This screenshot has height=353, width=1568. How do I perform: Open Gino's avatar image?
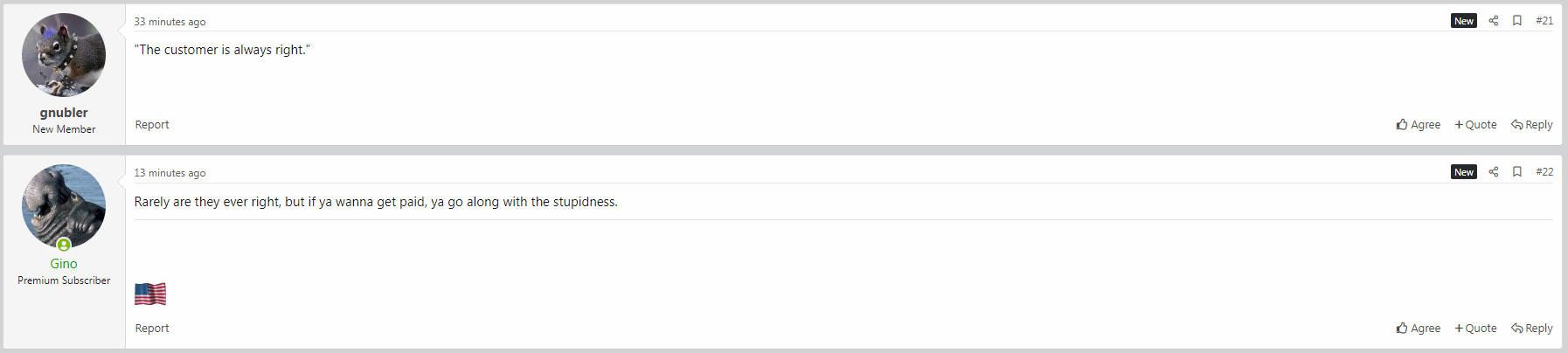(x=64, y=206)
